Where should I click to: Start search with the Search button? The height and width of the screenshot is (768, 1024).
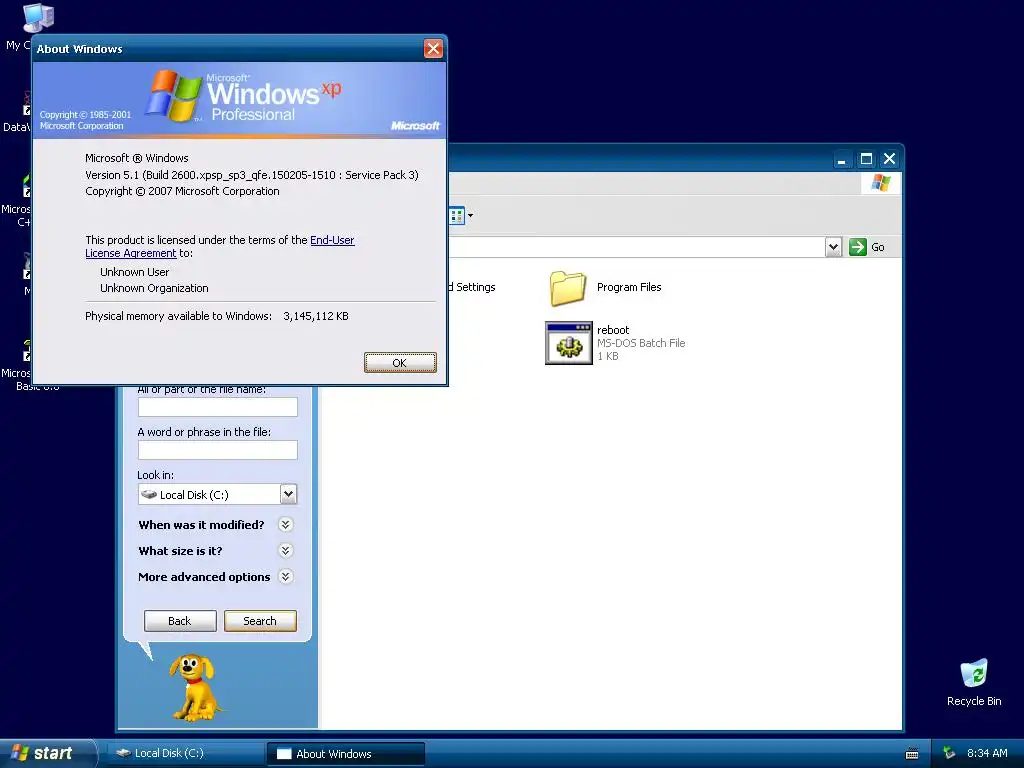coord(260,621)
